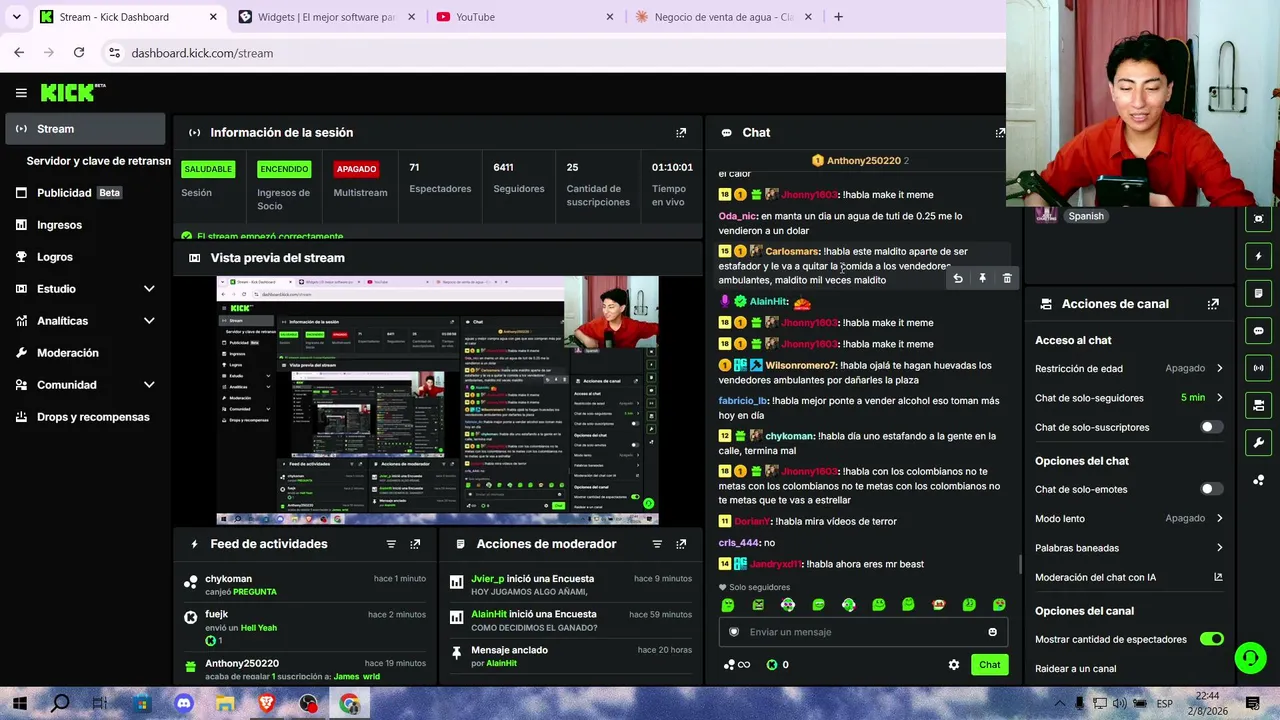1280x720 pixels.
Task: Open chat settings gear icon
Action: click(x=954, y=664)
